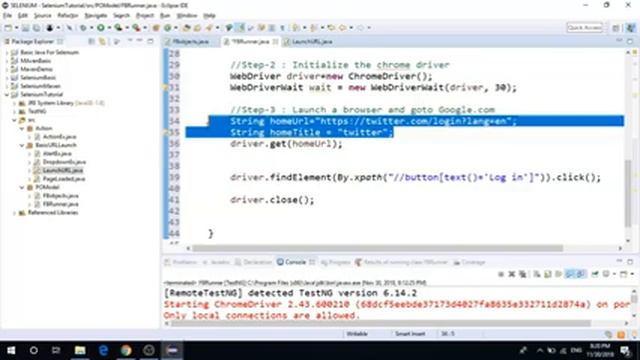Open Results of running class FBRunner tab
Viewport: 640px width, 360px height.
tap(401, 262)
